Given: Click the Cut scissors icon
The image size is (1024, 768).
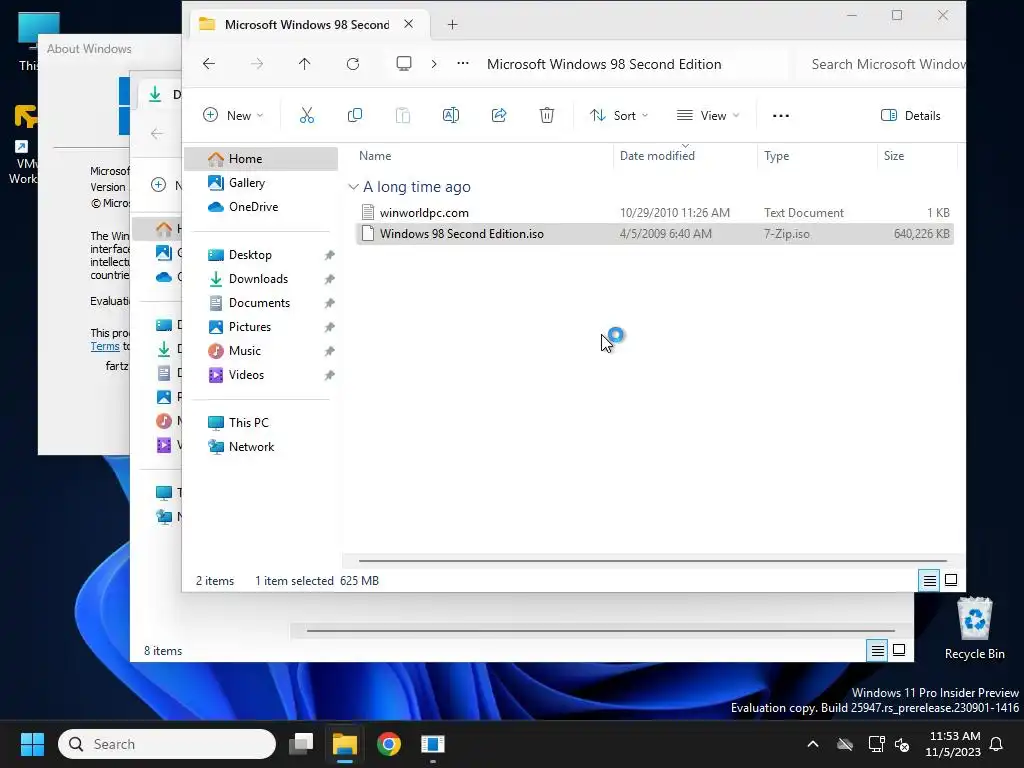Looking at the screenshot, I should (306, 116).
